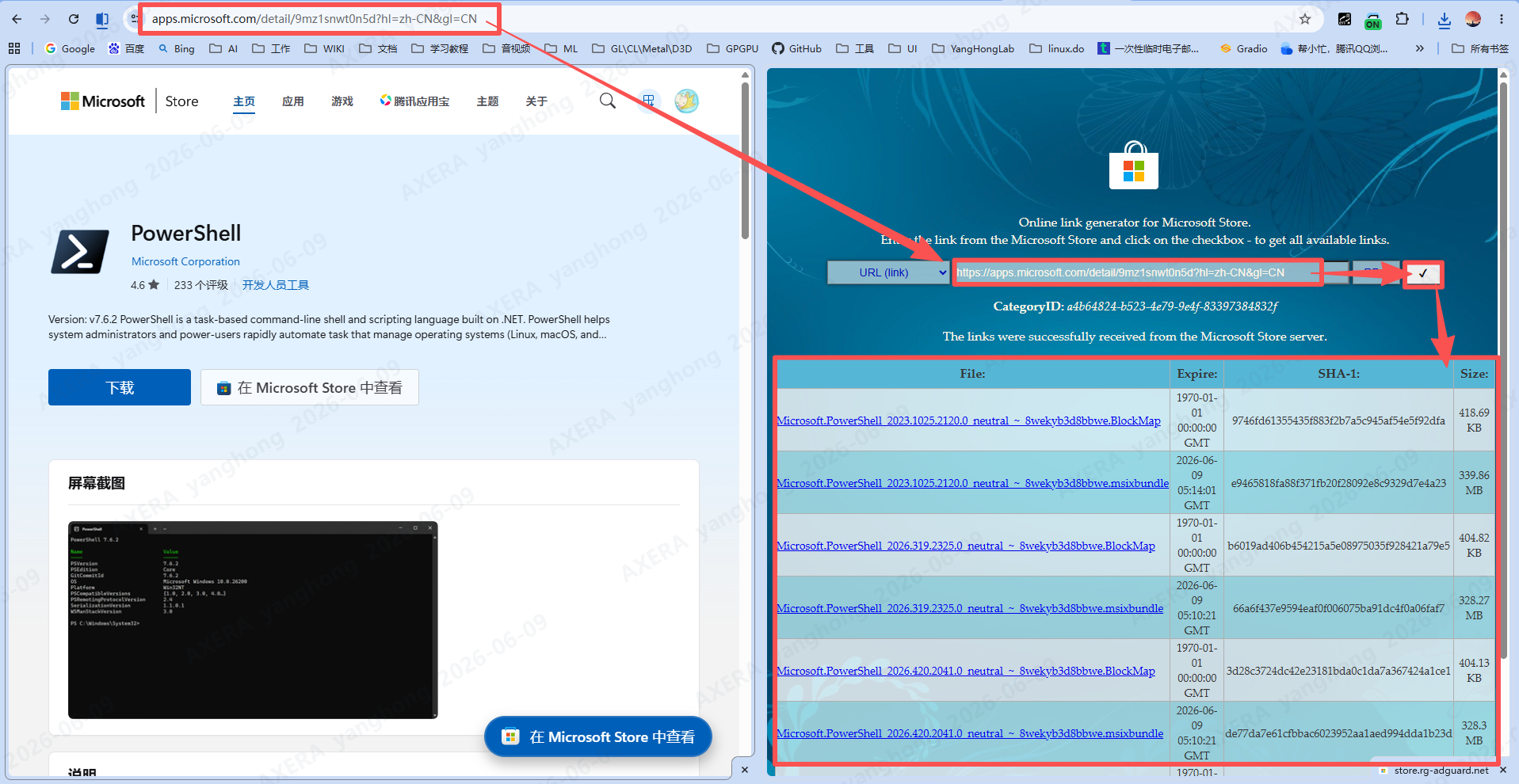Bookmark this page with the star icon
Viewport: 1519px width, 784px height.
click(1305, 19)
